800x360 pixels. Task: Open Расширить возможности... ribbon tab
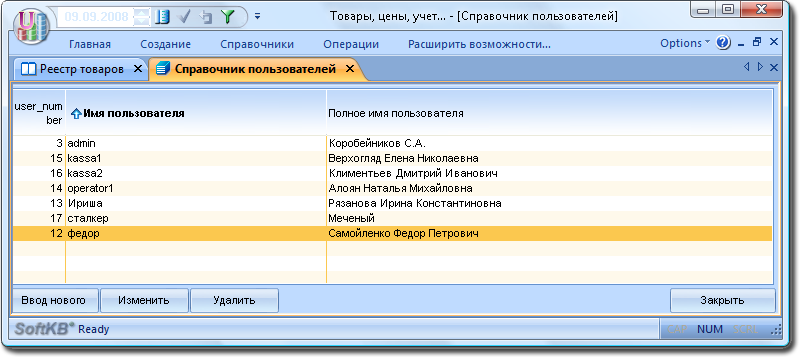(x=479, y=44)
